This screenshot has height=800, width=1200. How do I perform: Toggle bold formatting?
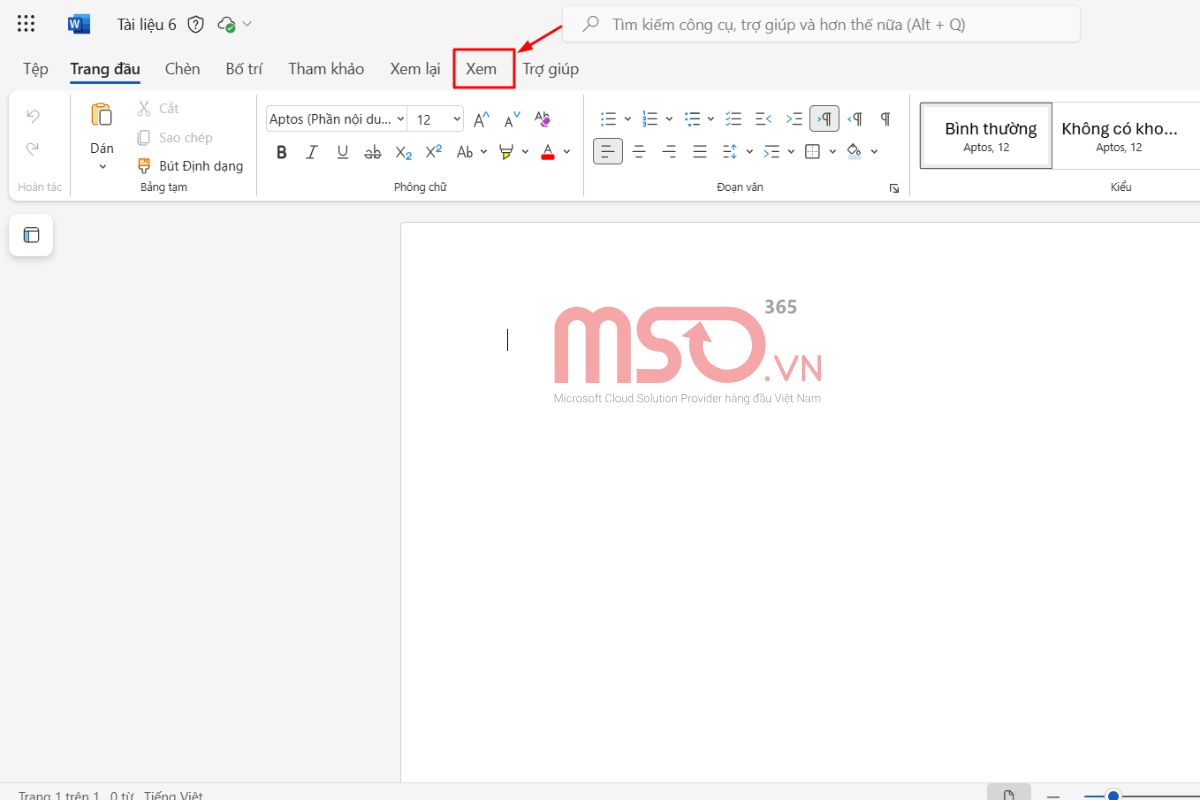click(x=281, y=152)
